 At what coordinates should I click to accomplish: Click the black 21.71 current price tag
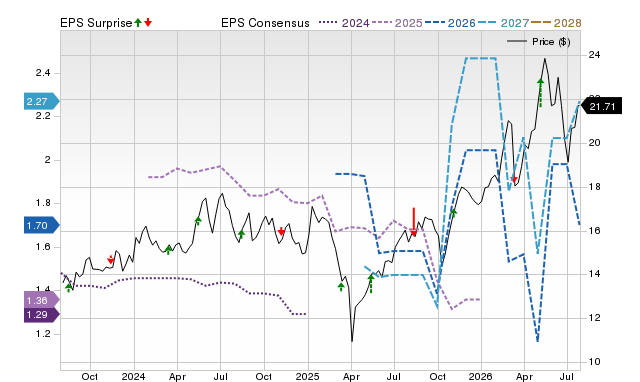601,107
